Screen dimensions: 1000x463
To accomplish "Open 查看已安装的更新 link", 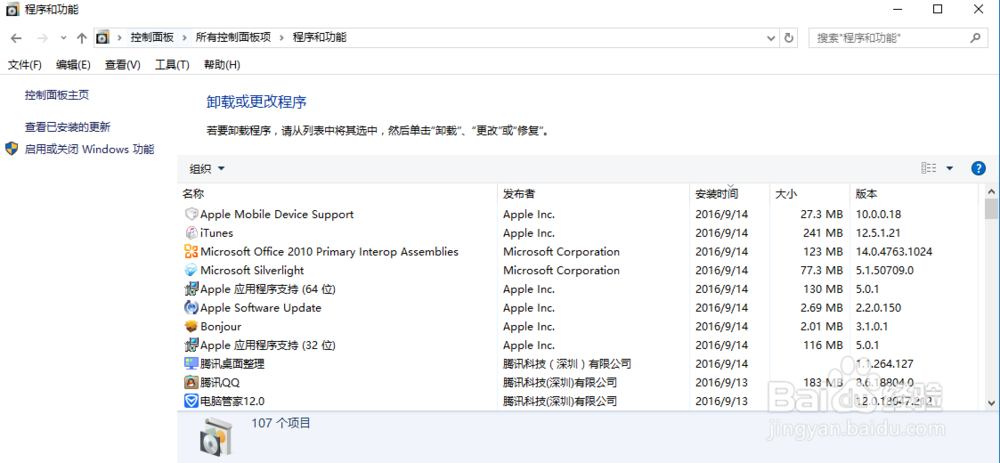I will (68, 127).
